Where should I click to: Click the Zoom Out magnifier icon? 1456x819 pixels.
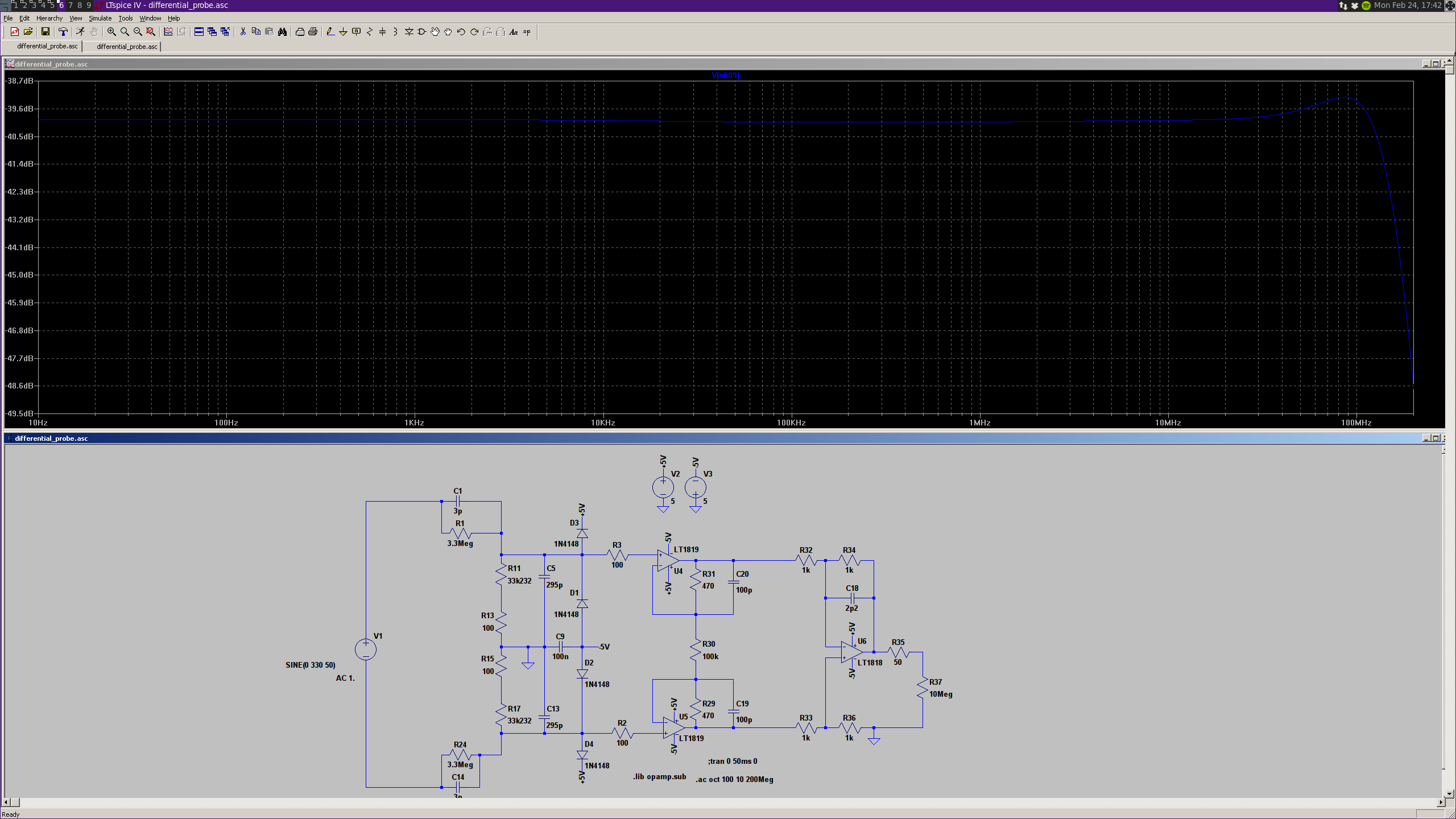click(x=138, y=32)
